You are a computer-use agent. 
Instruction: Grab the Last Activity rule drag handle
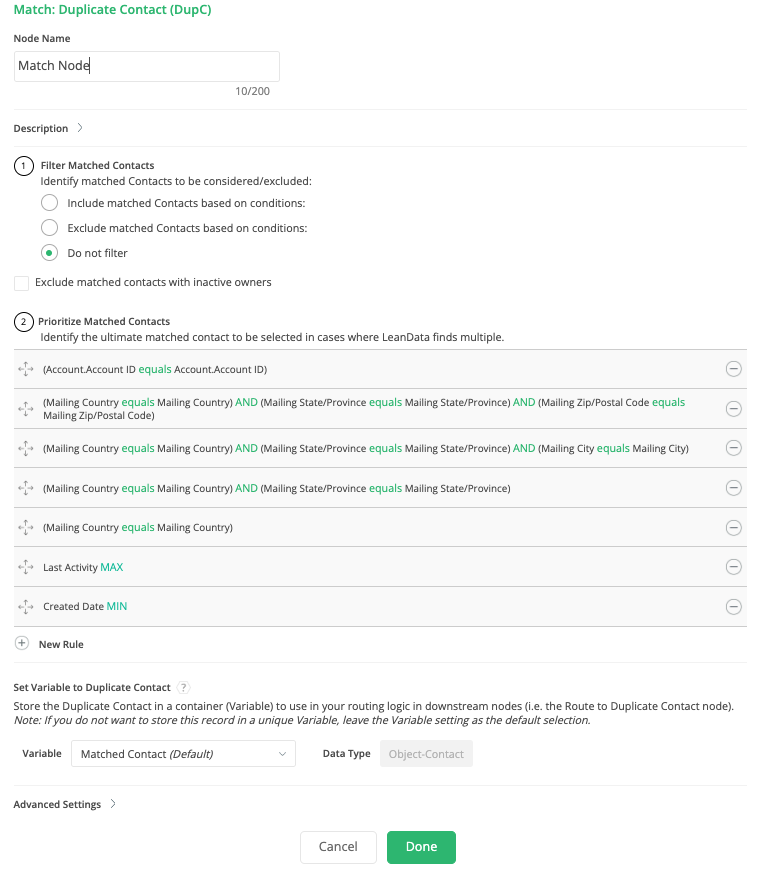tap(24, 567)
